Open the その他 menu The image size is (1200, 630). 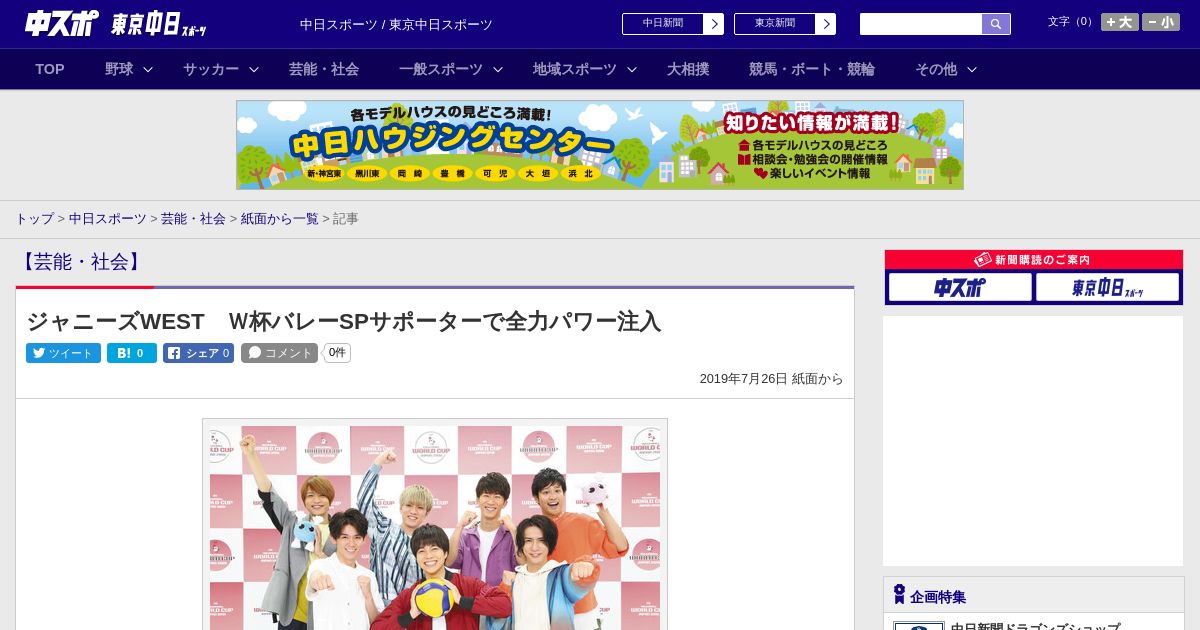(x=936, y=69)
